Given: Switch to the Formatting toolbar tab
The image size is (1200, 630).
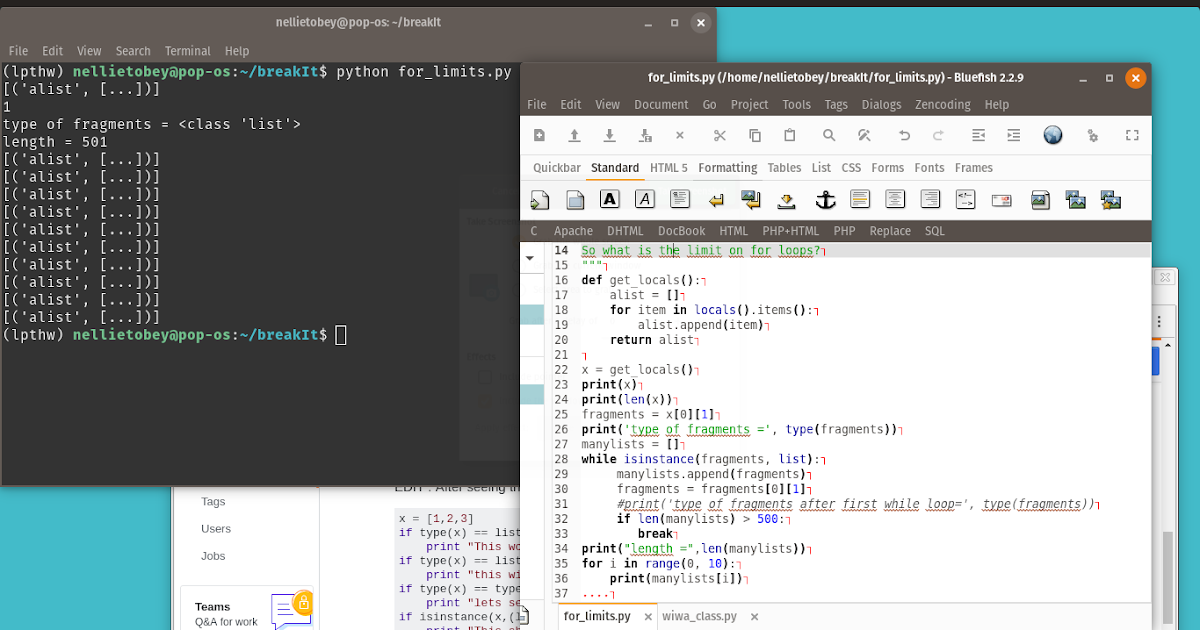Looking at the screenshot, I should [728, 167].
